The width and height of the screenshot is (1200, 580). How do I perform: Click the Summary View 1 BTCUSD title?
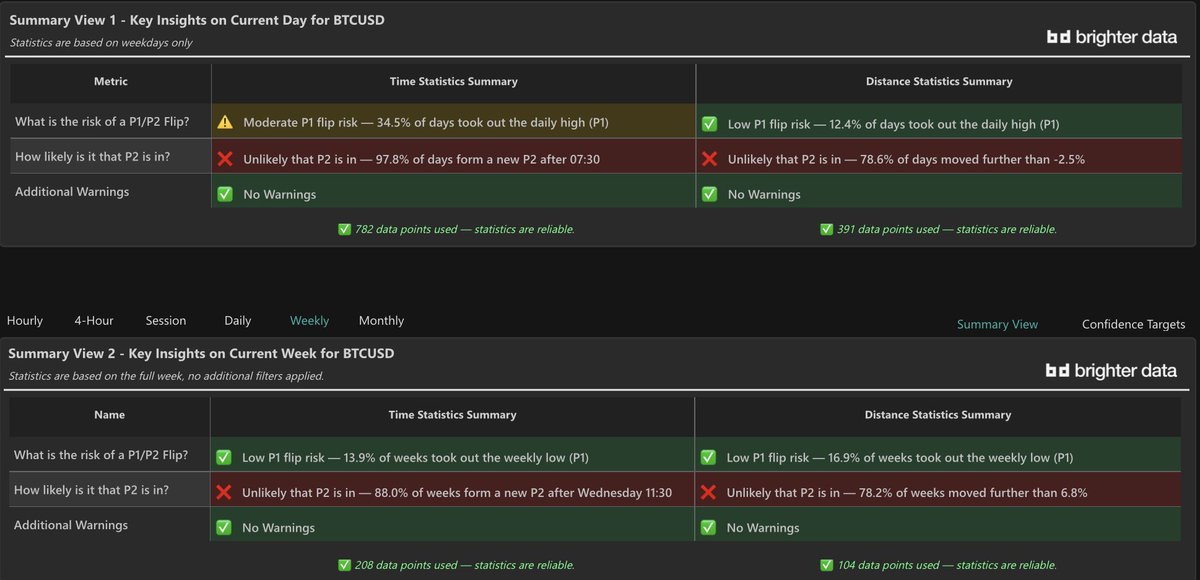pos(198,20)
